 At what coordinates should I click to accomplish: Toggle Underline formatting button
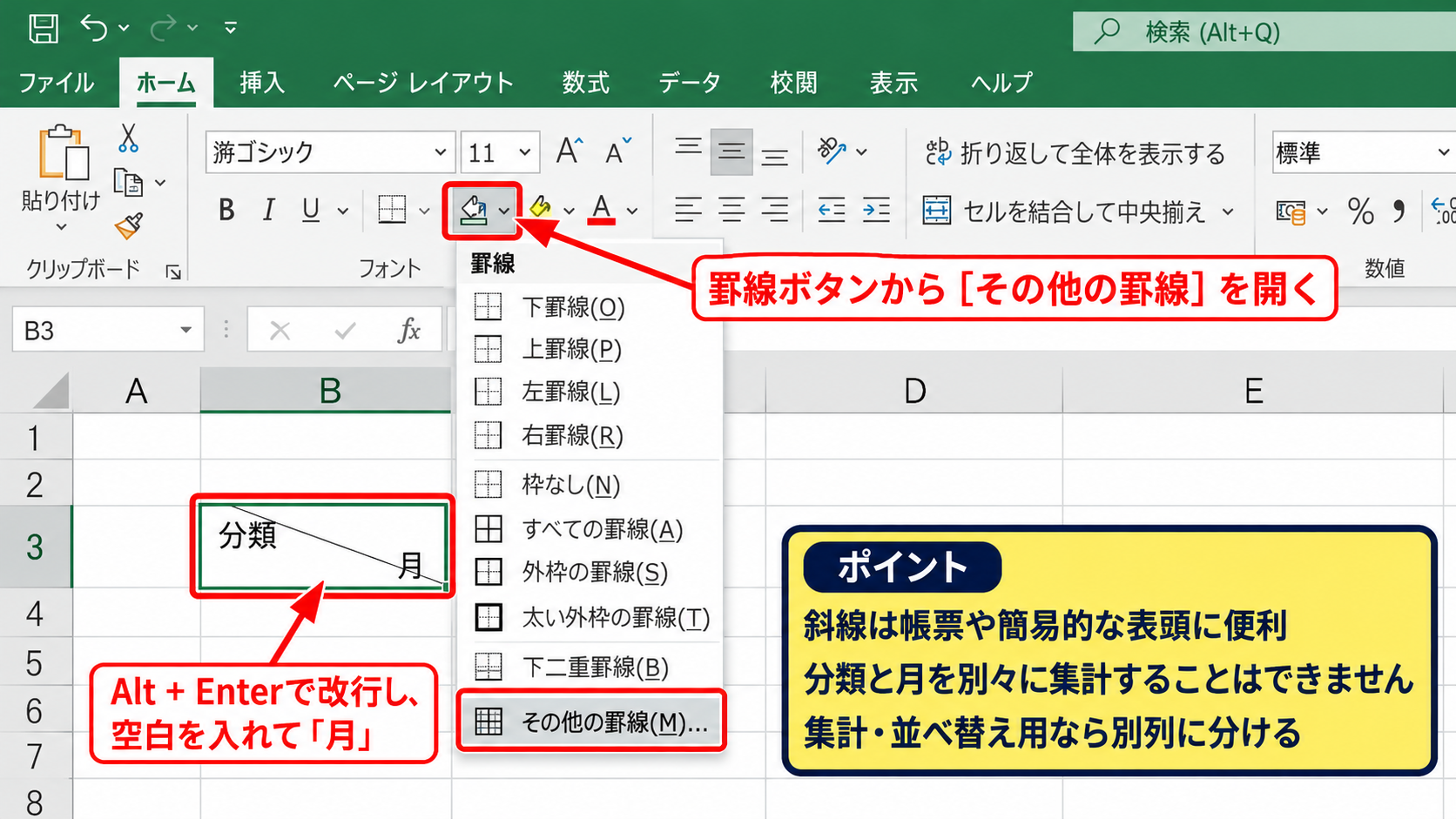pyautogui.click(x=311, y=210)
